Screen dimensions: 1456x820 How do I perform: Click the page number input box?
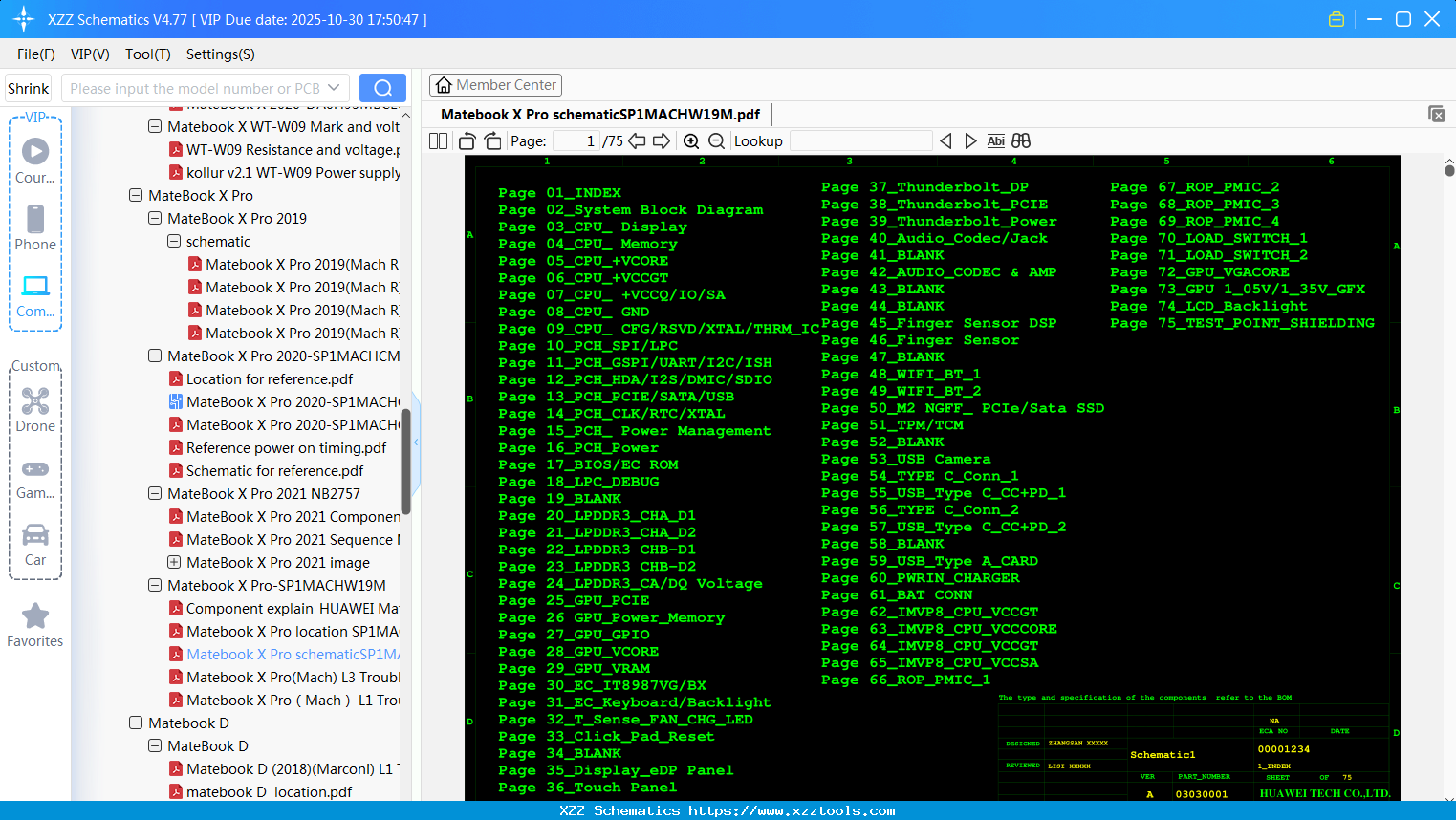click(576, 141)
